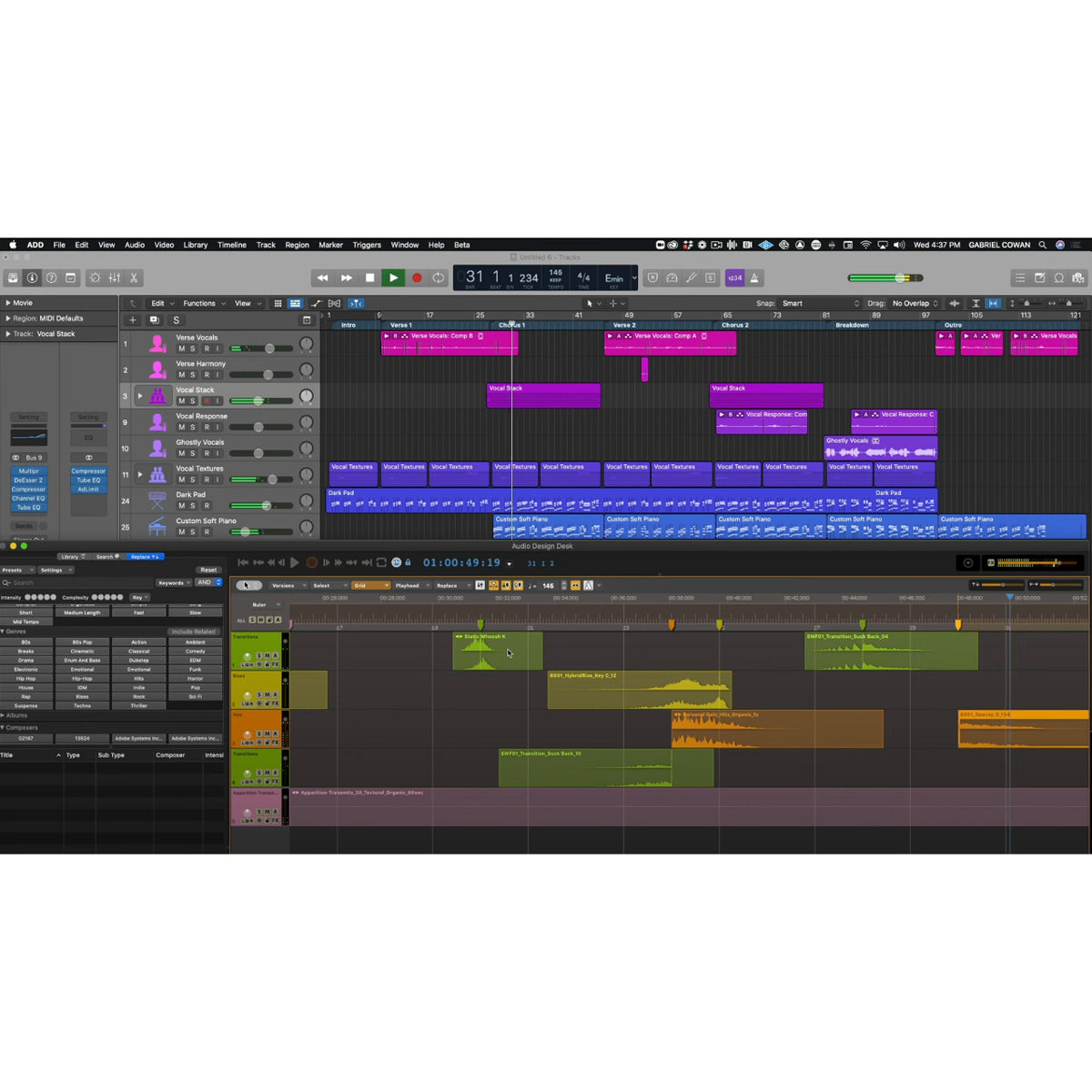Open the Scissors editors button in toolbar

[x=134, y=278]
